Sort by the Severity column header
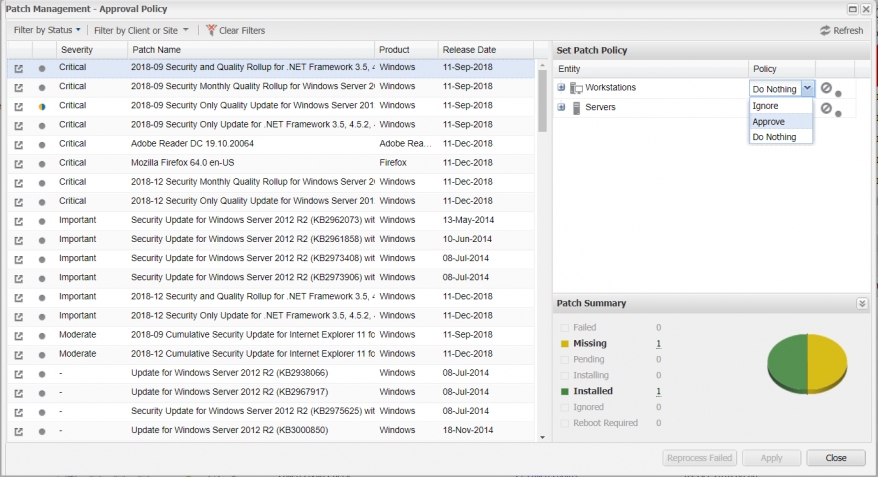 92,50
